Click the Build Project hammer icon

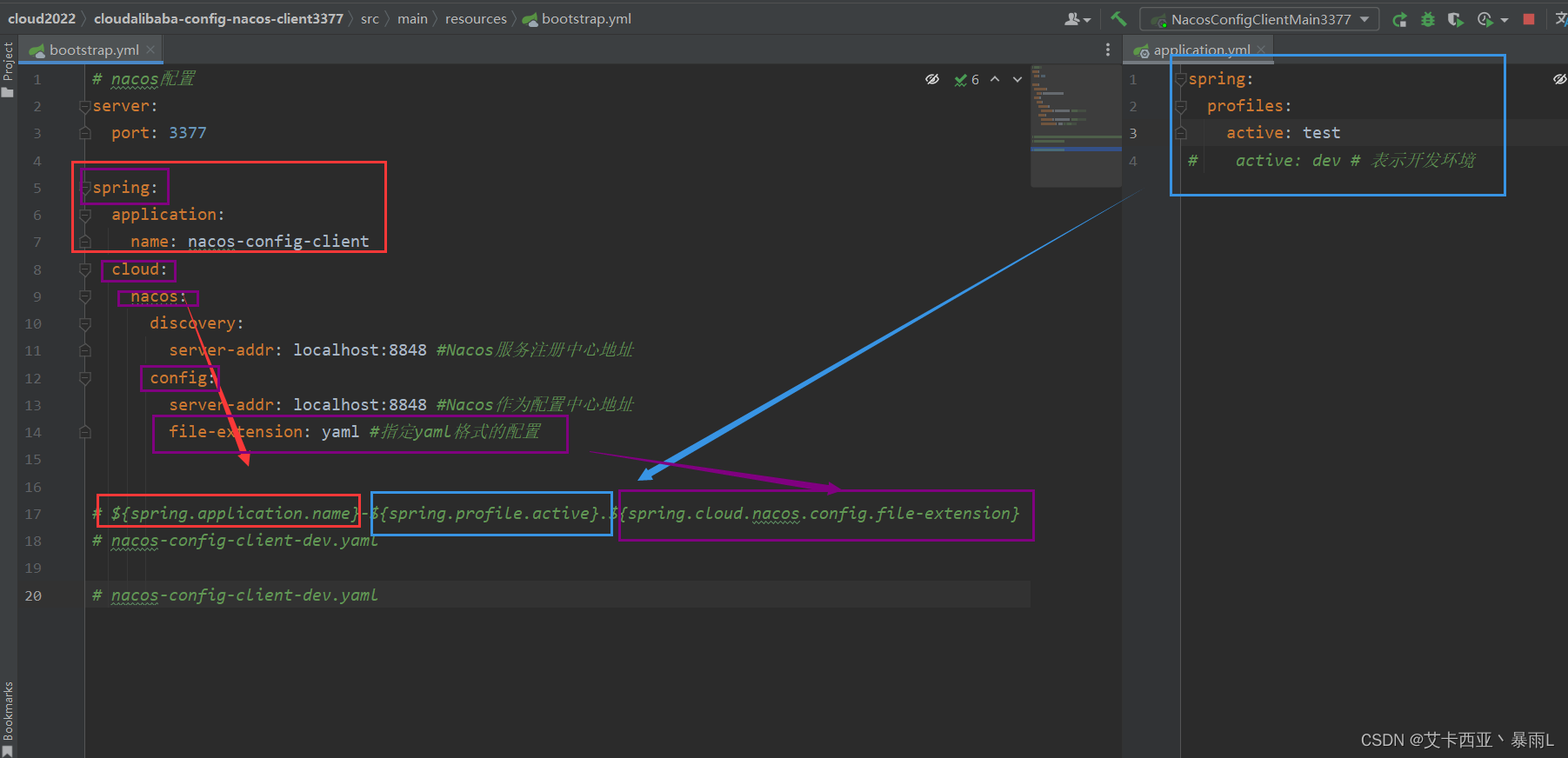[x=1118, y=18]
